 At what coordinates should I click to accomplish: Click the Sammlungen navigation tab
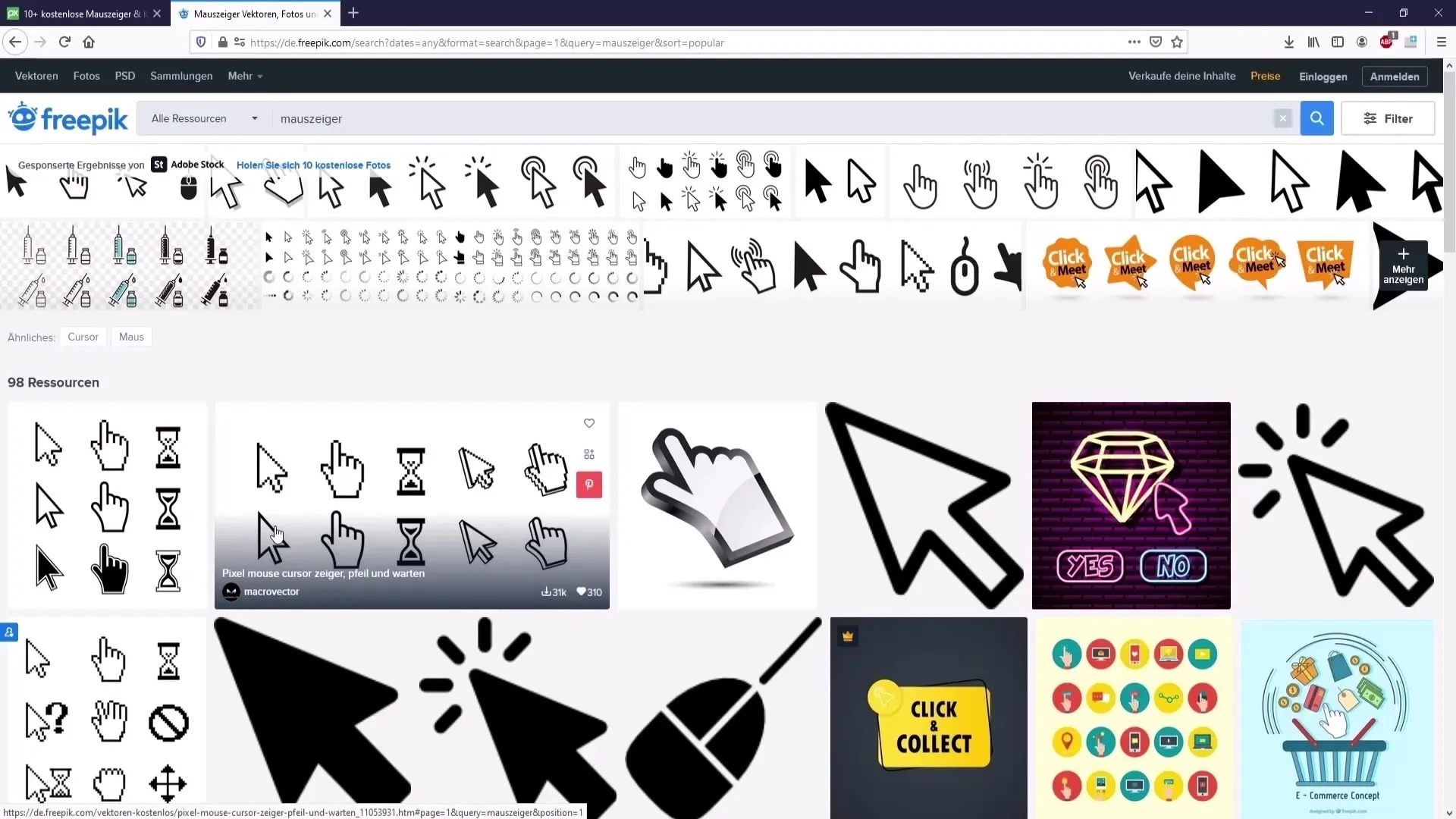(181, 76)
